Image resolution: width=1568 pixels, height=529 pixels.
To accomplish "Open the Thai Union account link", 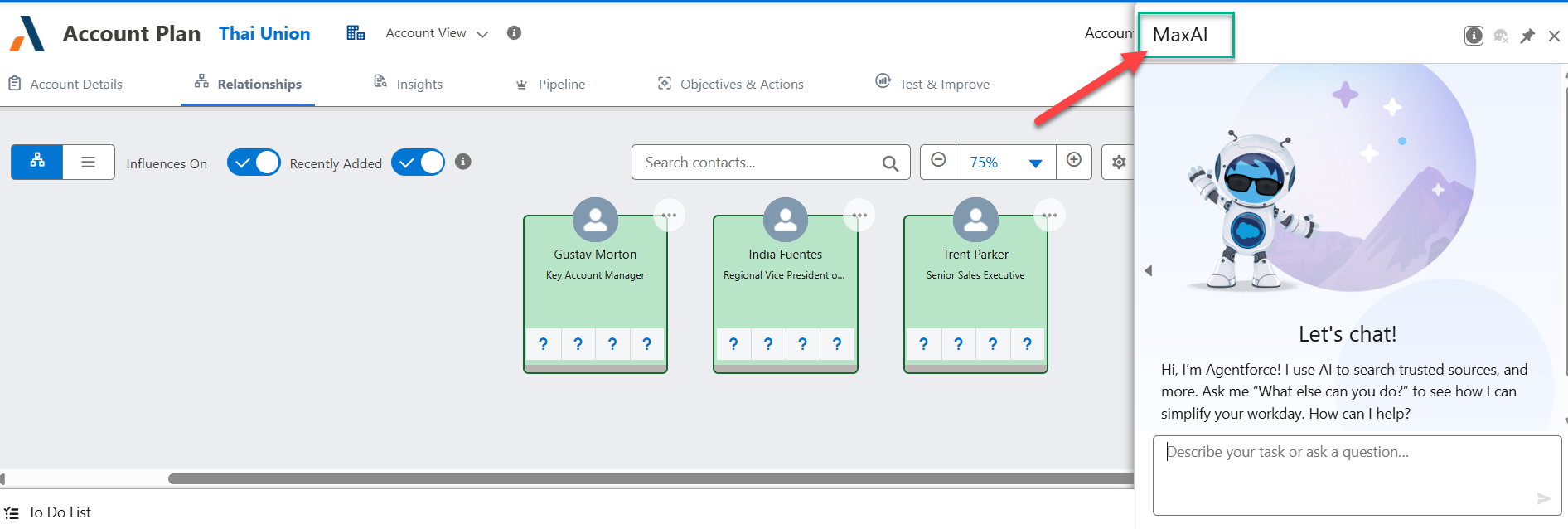I will tap(264, 33).
